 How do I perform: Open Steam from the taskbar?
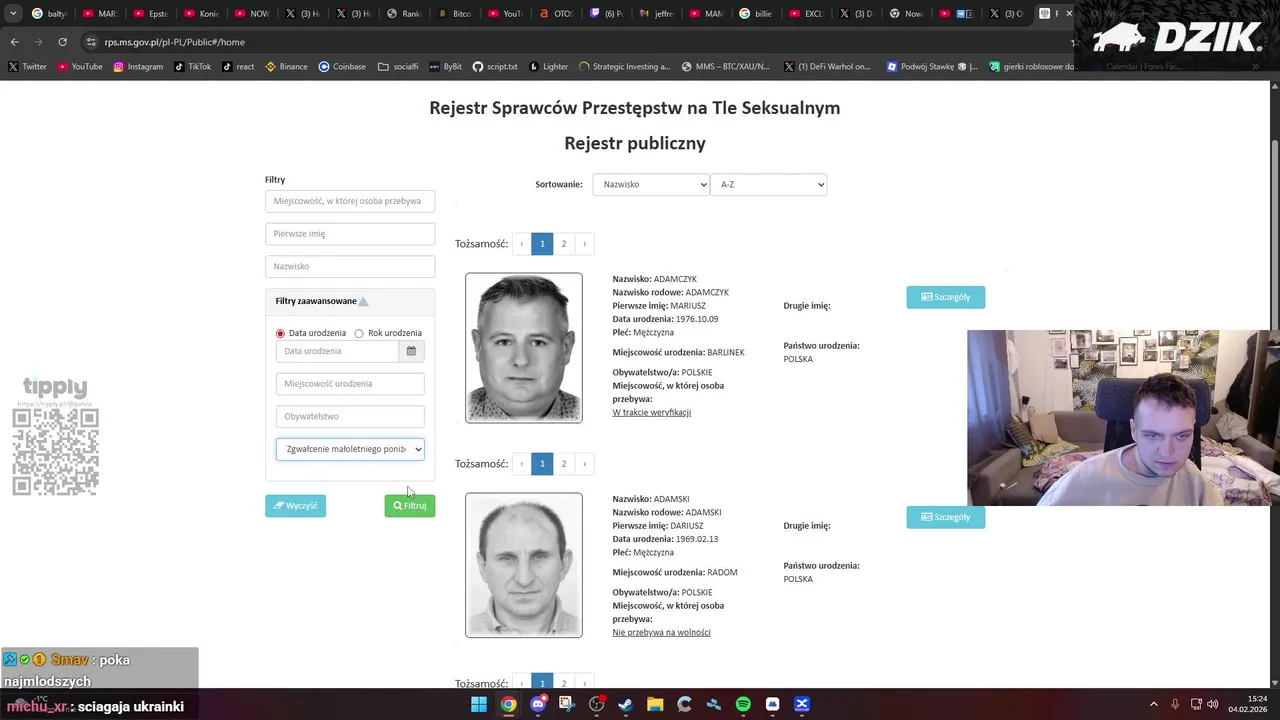tap(626, 704)
